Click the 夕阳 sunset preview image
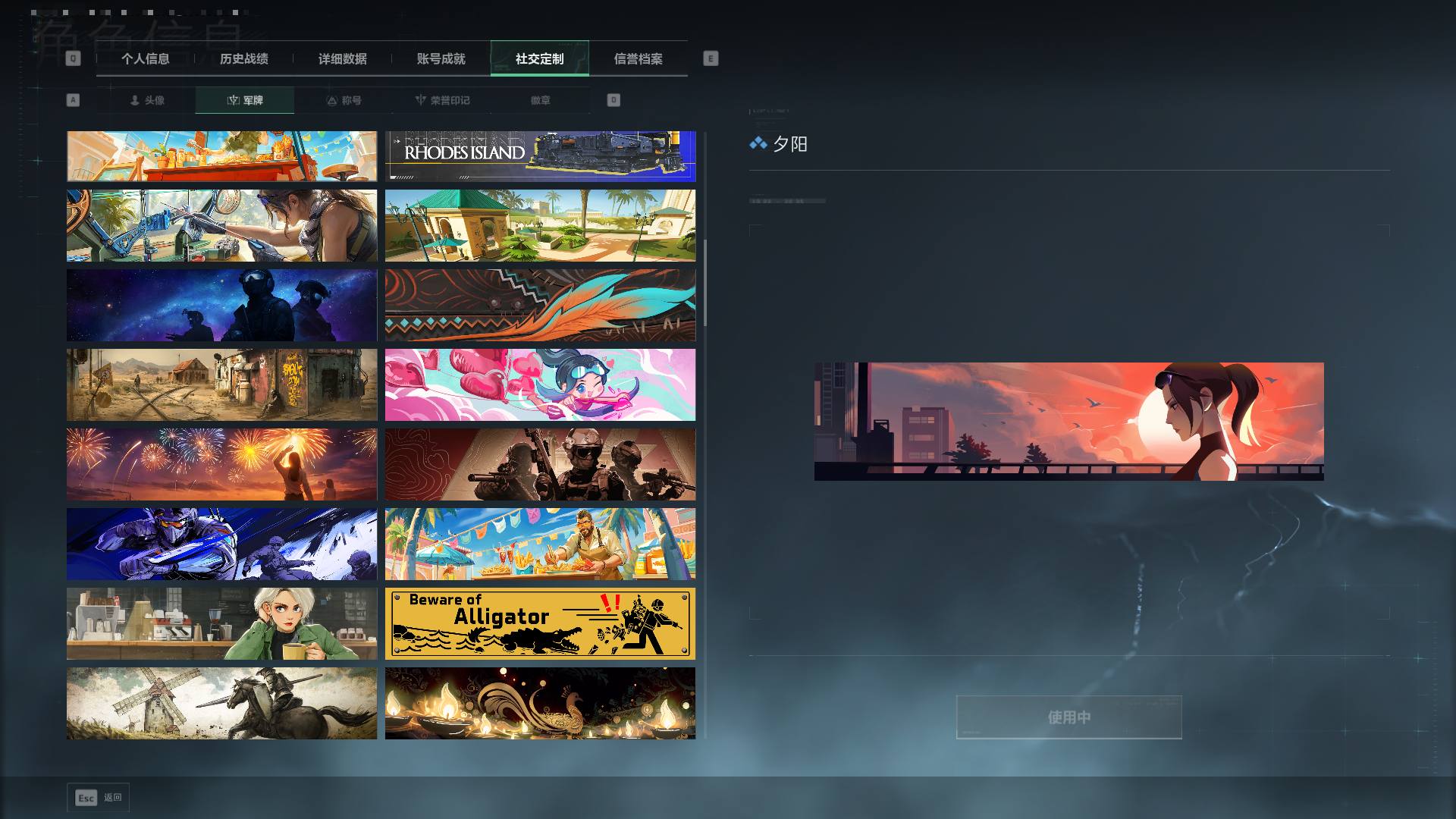The image size is (1456, 819). pyautogui.click(x=1068, y=421)
